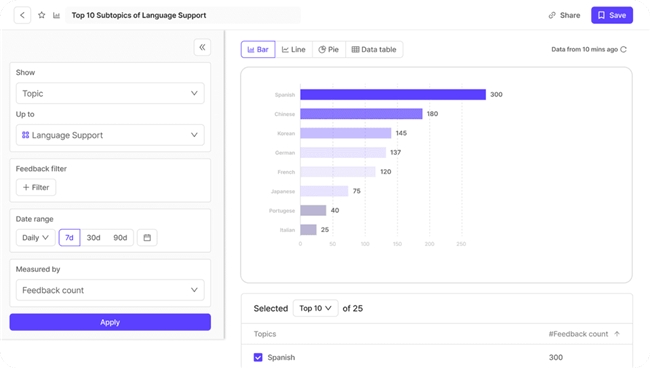This screenshot has height=368, width=650.
Task: Click the Share link icon
Action: [552, 15]
